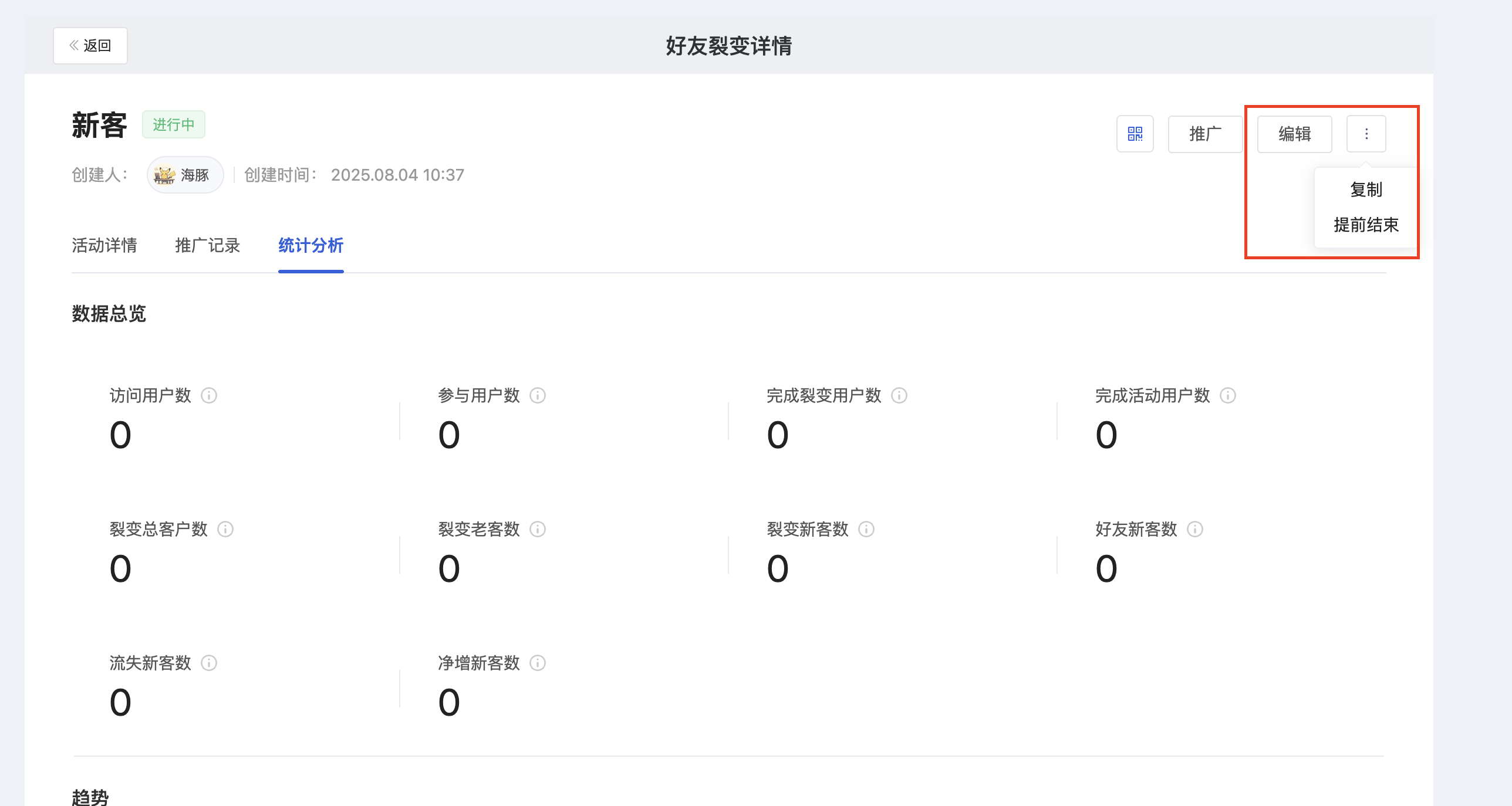This screenshot has height=806, width=1512.
Task: Click info icon beside 完成活动用户数
Action: click(1228, 395)
